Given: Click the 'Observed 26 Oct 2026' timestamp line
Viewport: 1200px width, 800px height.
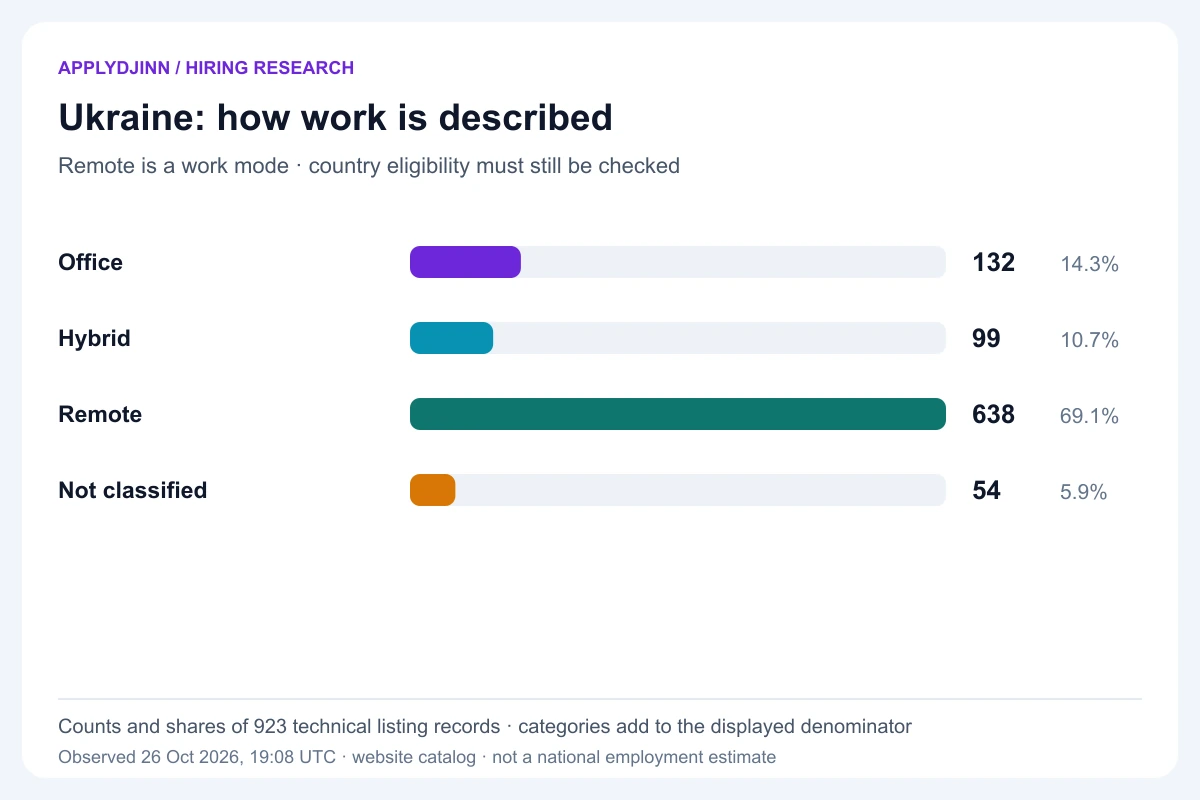Looking at the screenshot, I should point(417,757).
